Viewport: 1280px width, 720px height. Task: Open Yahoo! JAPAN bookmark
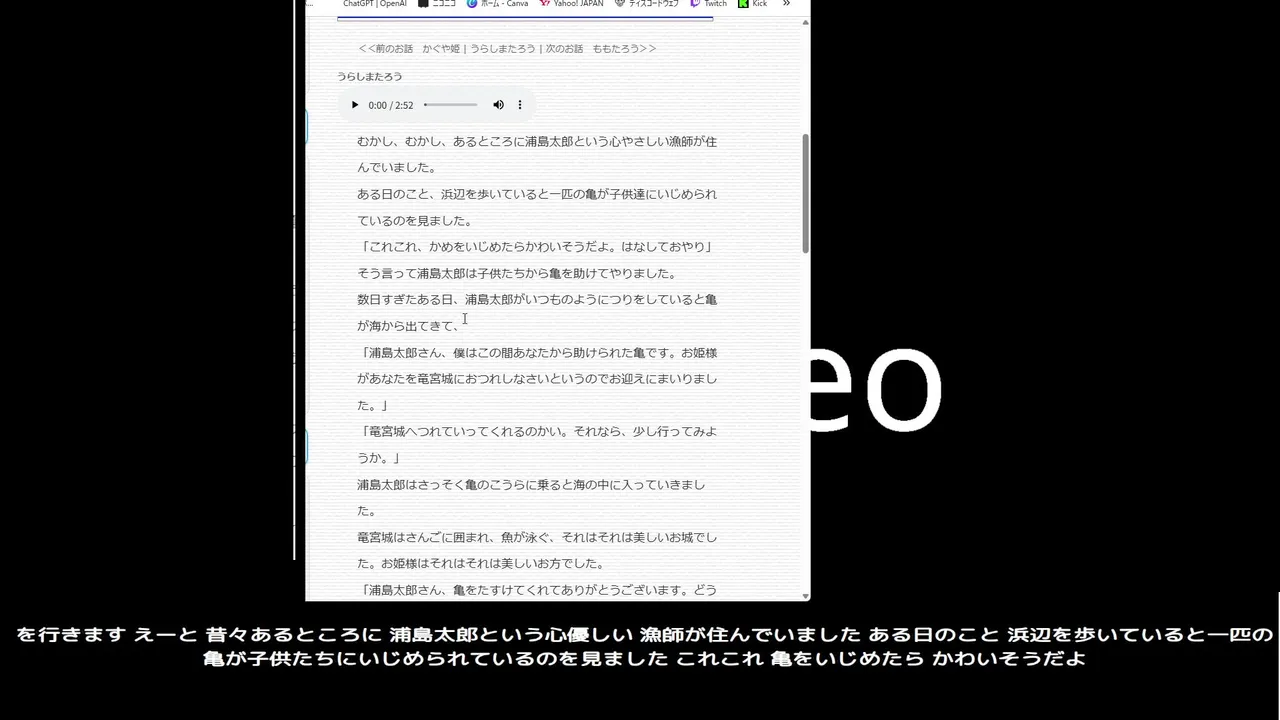pyautogui.click(x=571, y=4)
